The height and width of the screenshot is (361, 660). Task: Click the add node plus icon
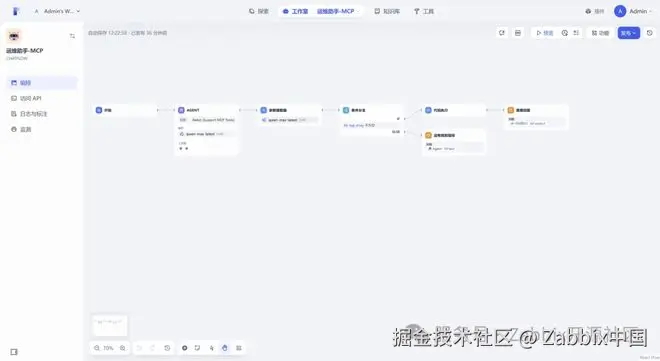point(184,348)
